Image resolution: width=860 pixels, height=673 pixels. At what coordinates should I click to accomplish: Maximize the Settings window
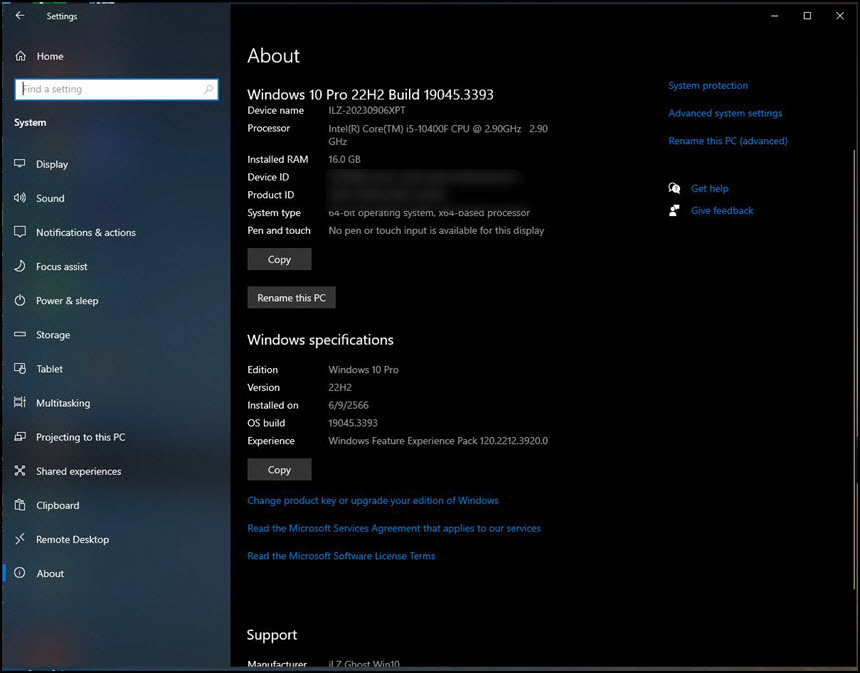point(807,15)
